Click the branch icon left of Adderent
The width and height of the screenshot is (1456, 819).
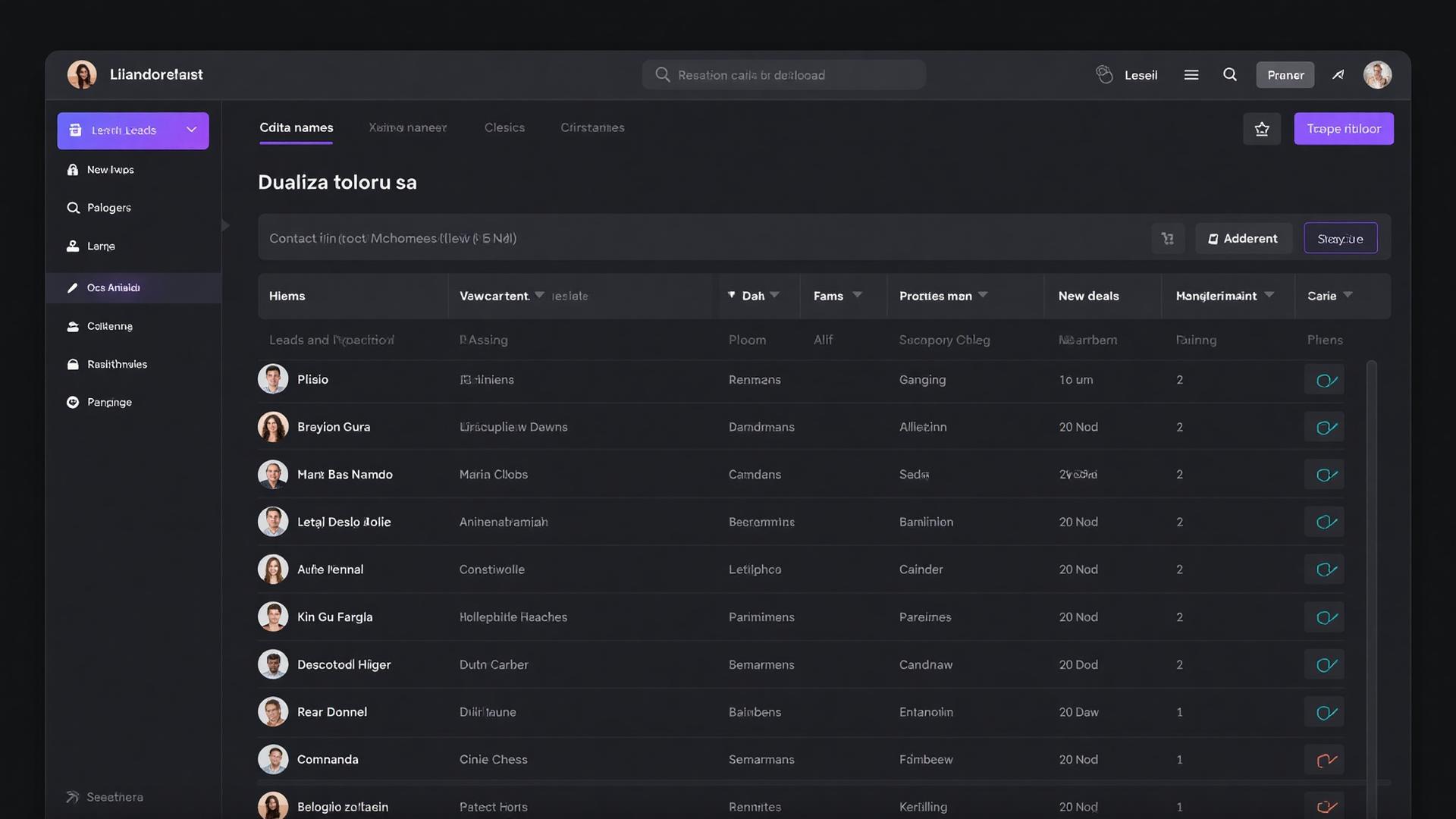(x=1168, y=238)
